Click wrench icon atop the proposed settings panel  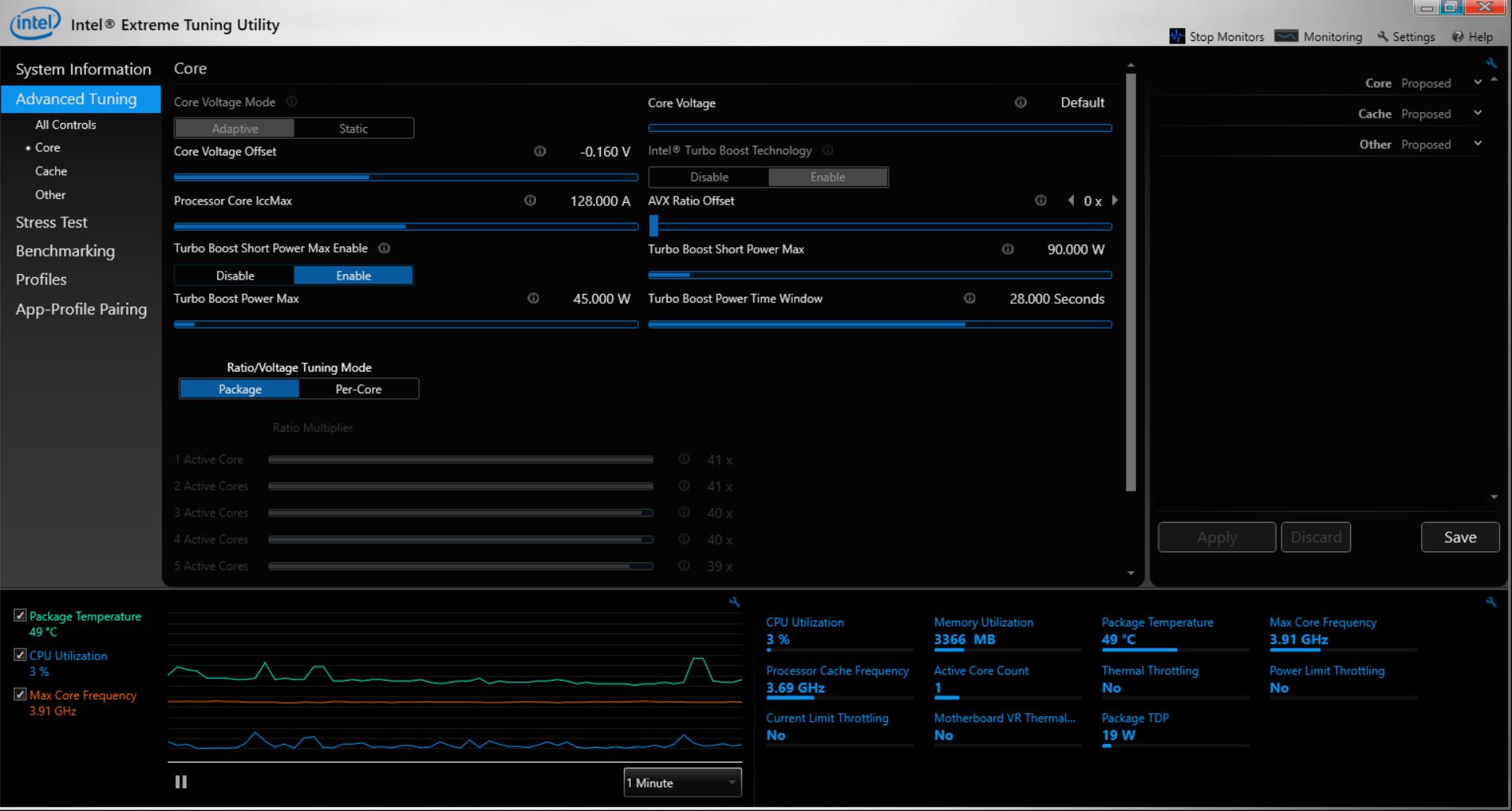(x=1491, y=63)
